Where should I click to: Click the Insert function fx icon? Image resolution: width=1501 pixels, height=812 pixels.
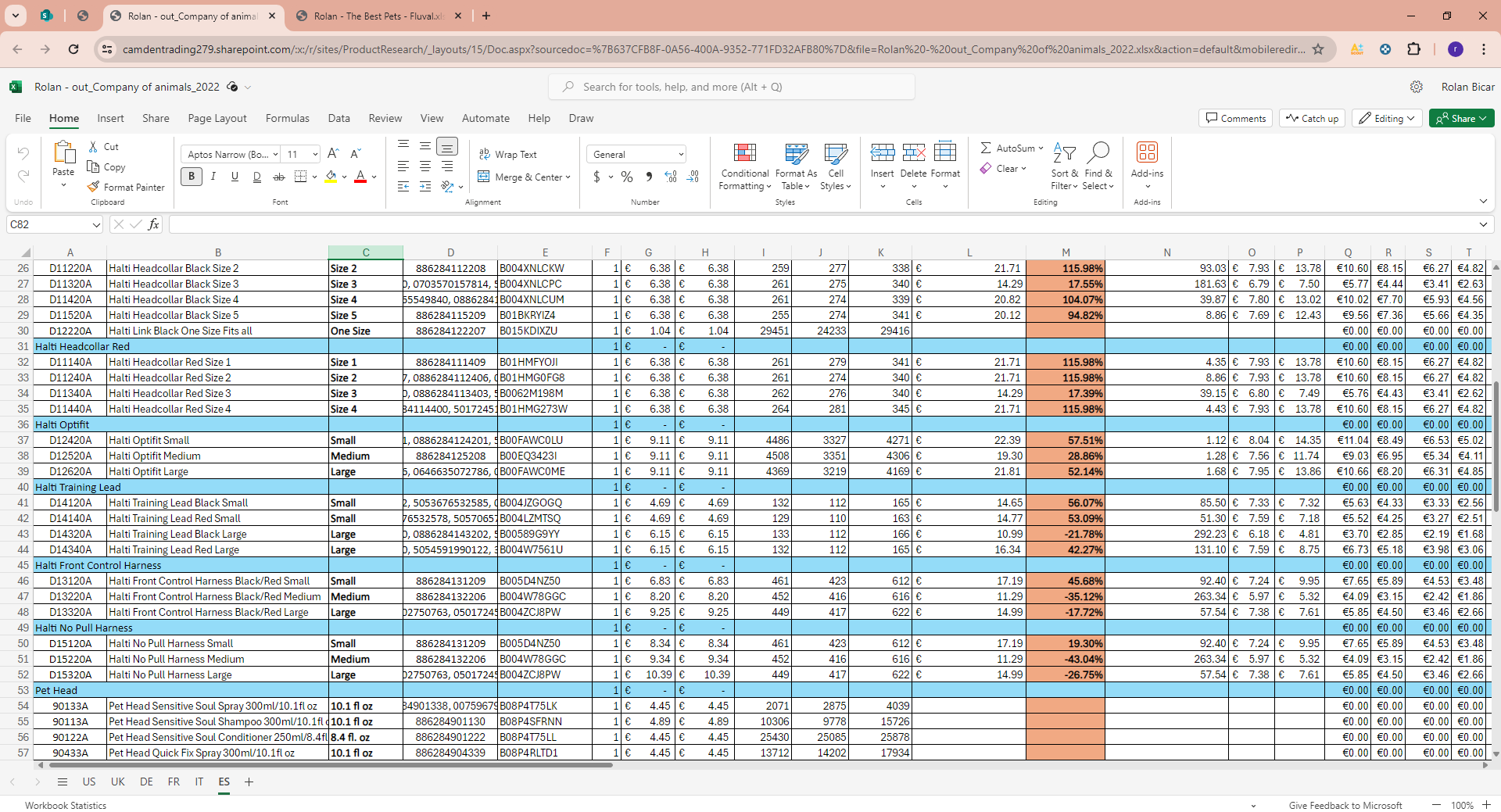tap(154, 225)
